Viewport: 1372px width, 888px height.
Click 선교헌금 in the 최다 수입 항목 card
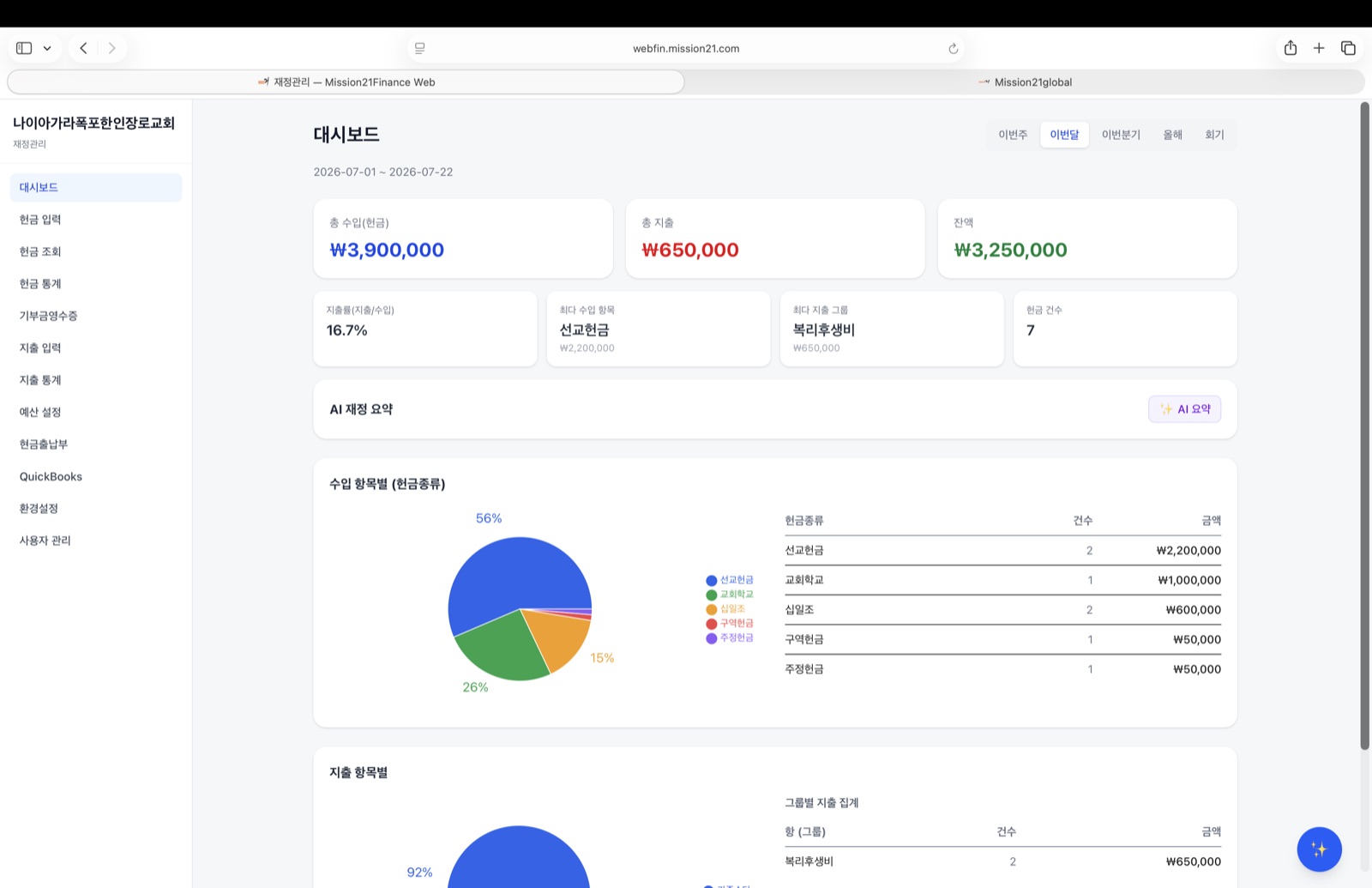584,330
